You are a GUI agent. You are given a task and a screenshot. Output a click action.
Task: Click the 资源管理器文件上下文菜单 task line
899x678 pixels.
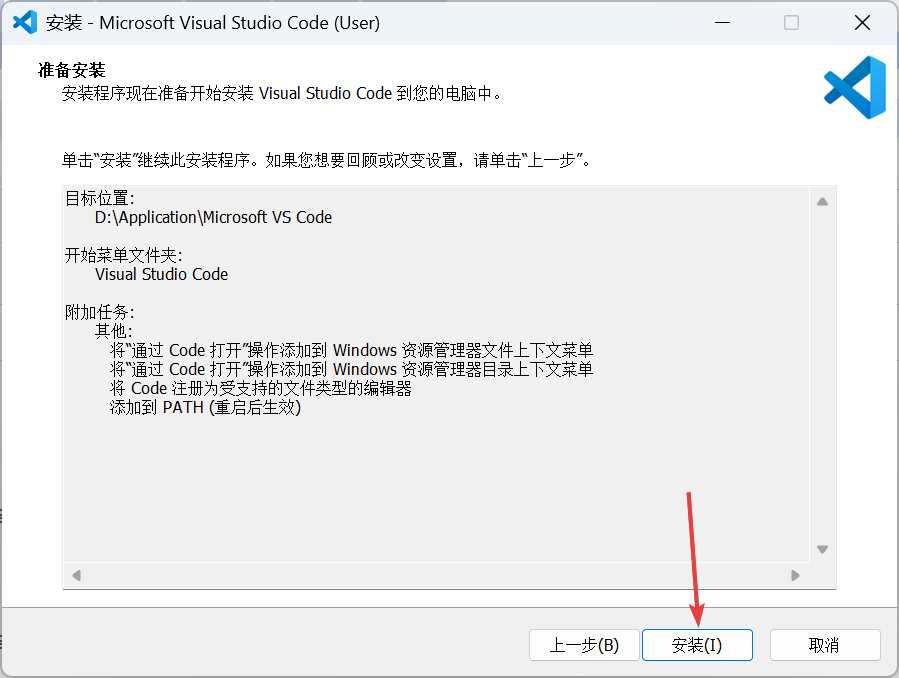tap(351, 350)
